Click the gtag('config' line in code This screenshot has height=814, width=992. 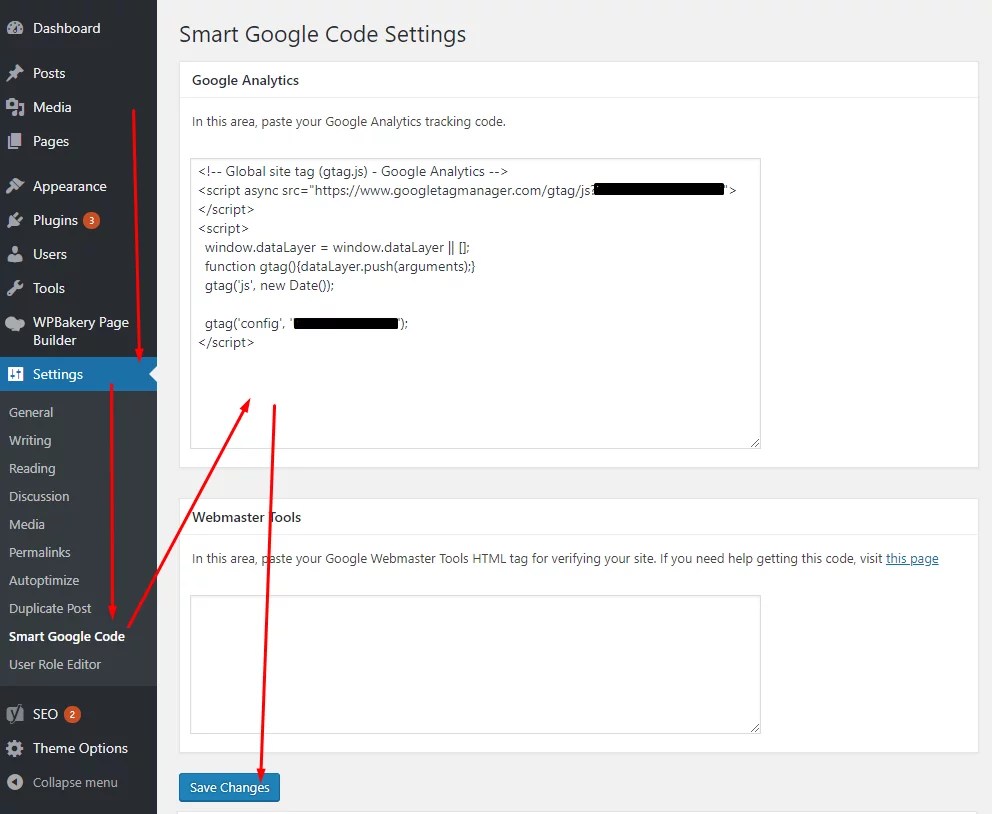point(306,323)
